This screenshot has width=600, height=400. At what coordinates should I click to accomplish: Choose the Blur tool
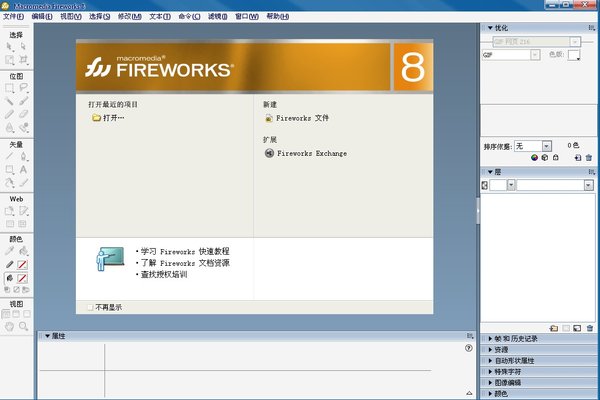point(10,127)
